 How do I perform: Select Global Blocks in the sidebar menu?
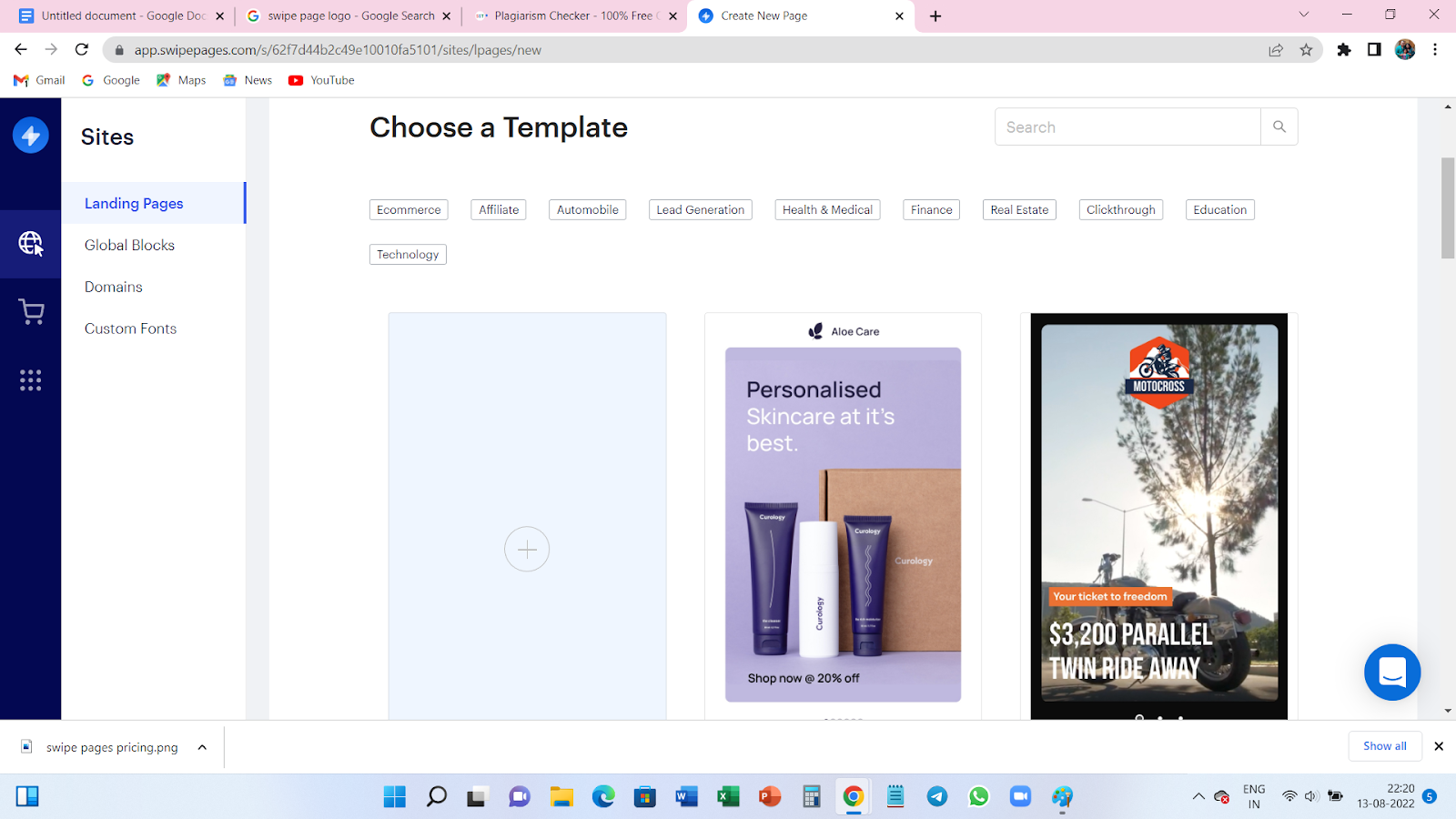click(128, 245)
